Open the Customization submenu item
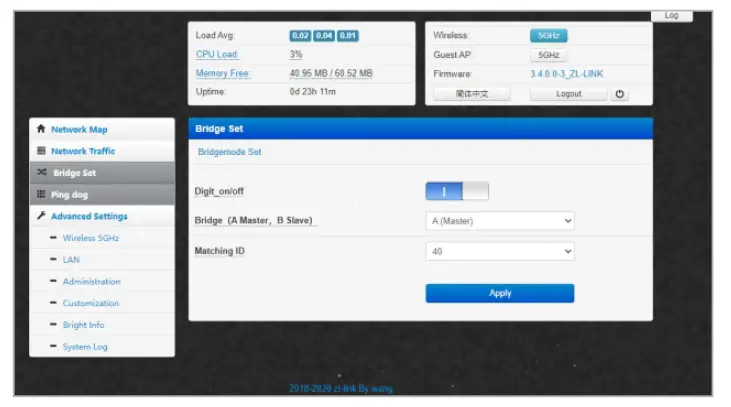This screenshot has height=407, width=731. pyautogui.click(x=91, y=303)
